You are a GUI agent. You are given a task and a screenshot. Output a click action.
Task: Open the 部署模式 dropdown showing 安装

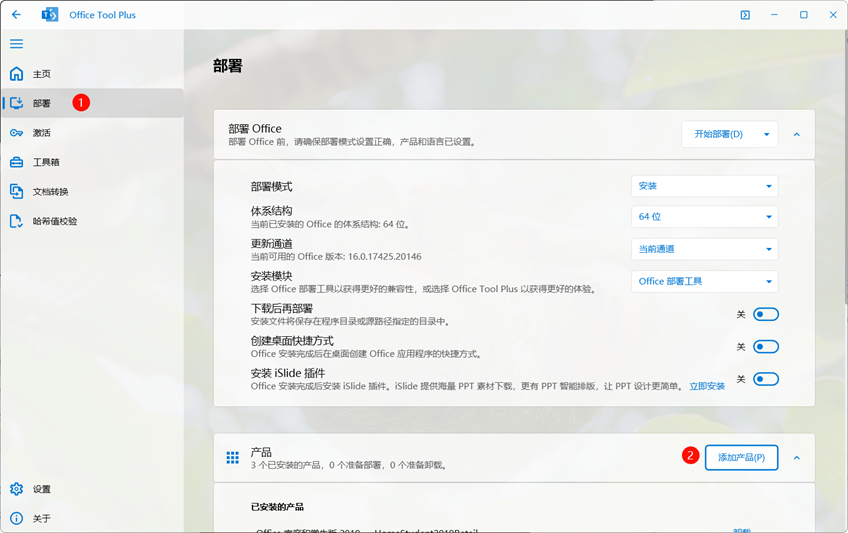click(705, 186)
